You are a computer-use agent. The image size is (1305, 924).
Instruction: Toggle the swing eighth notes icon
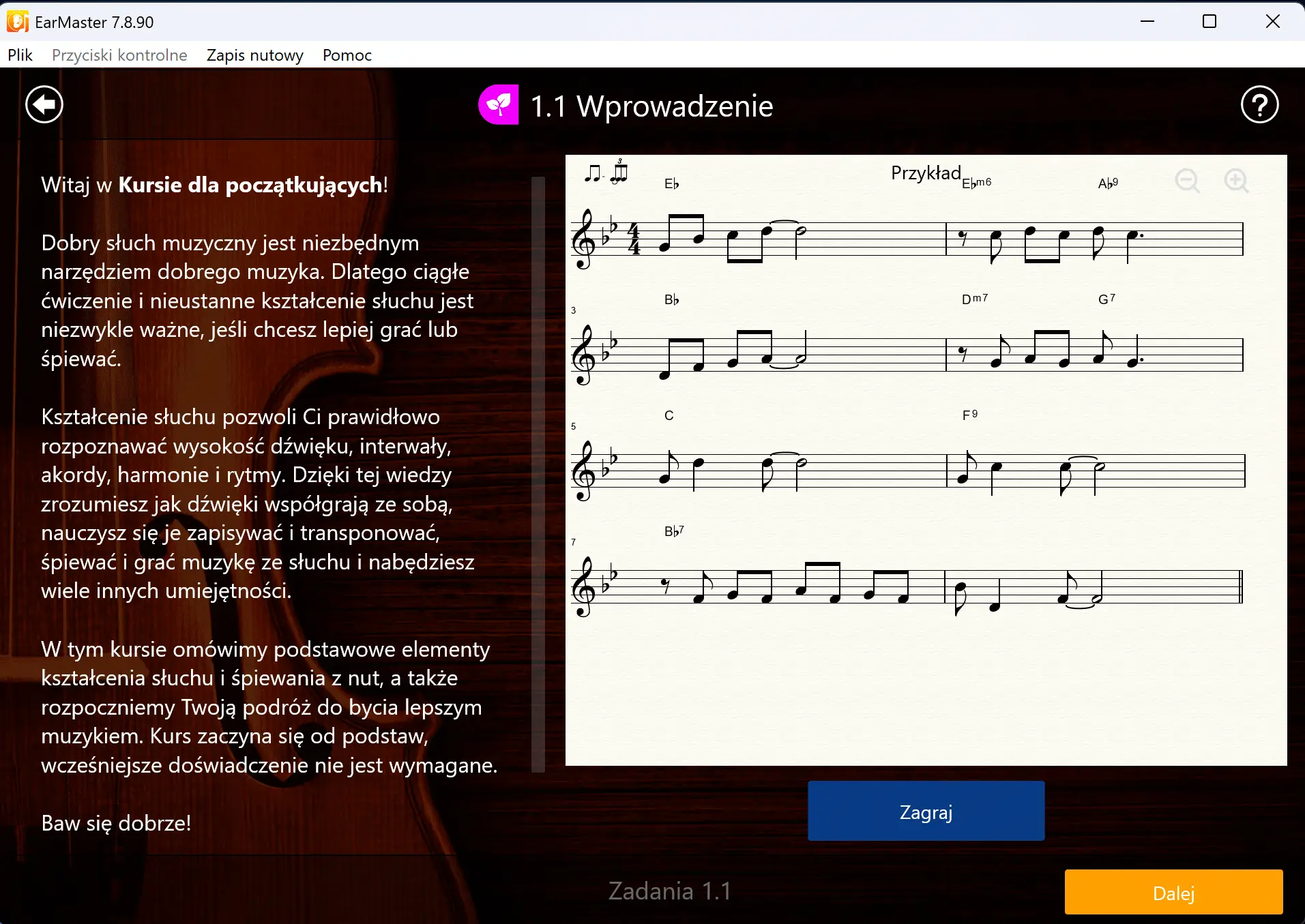(x=606, y=172)
